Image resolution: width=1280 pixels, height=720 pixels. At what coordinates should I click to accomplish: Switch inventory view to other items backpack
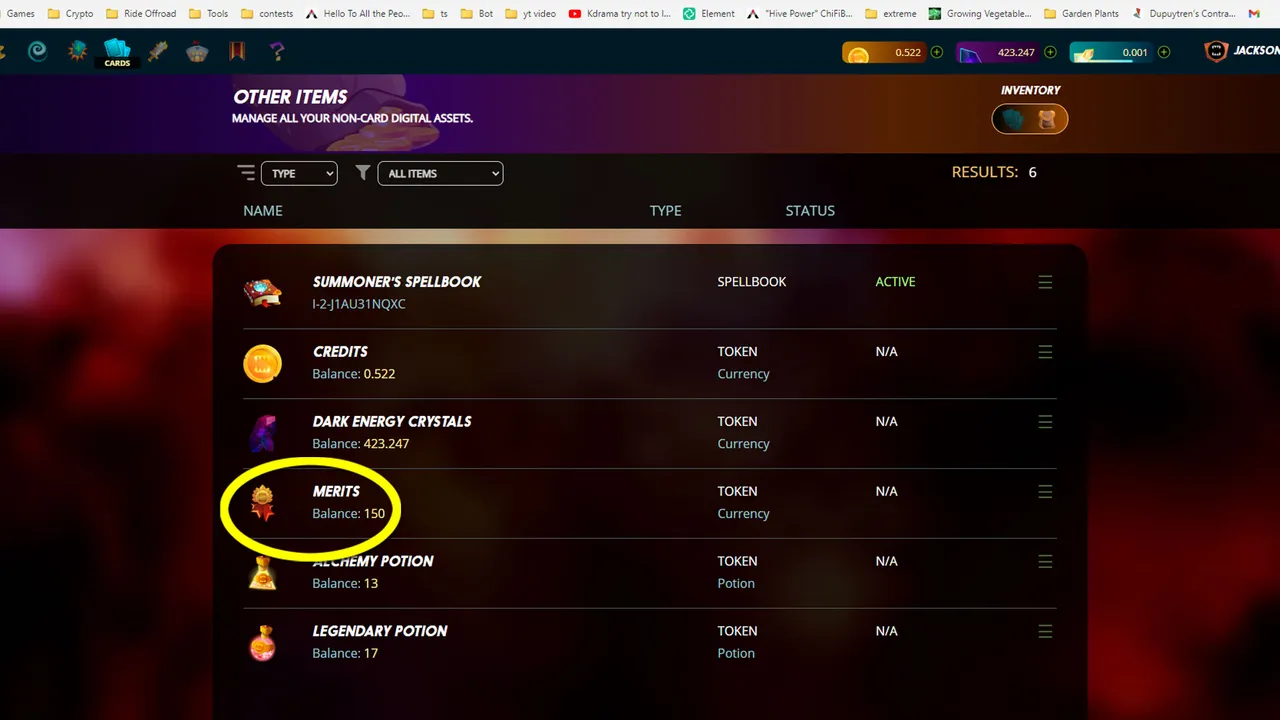coord(1047,120)
